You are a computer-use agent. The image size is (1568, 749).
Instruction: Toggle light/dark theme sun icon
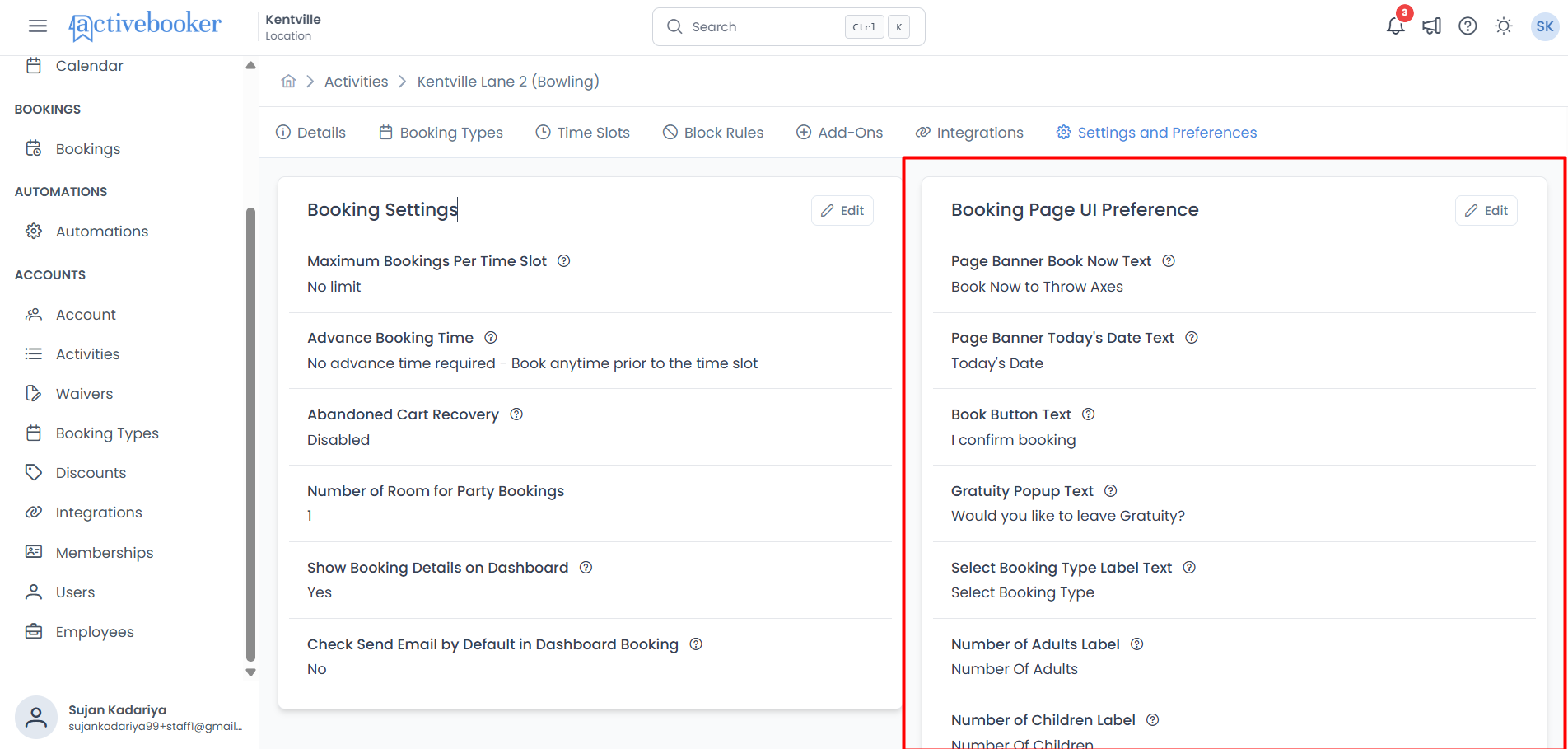click(1504, 26)
